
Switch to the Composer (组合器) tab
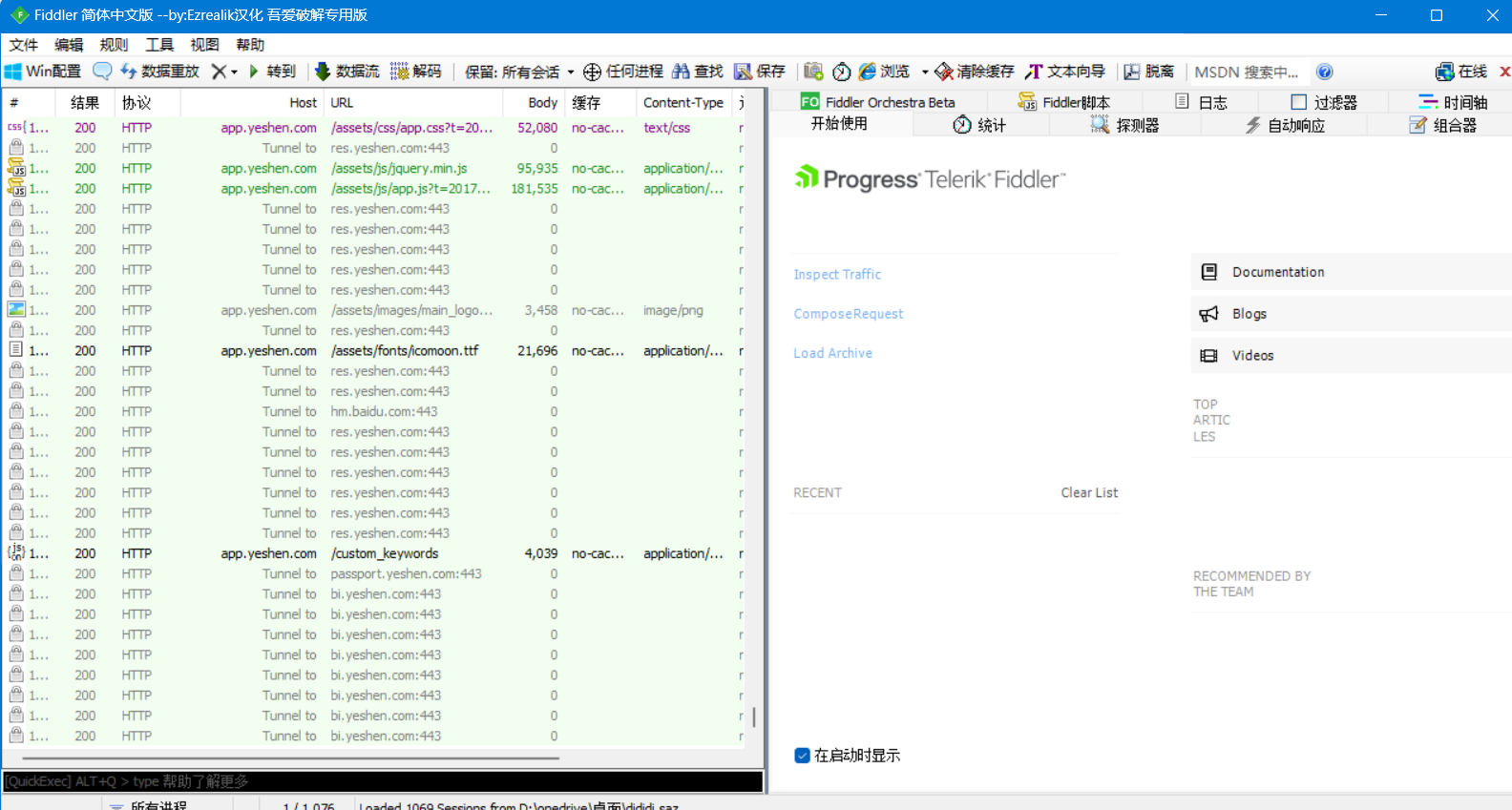1443,125
